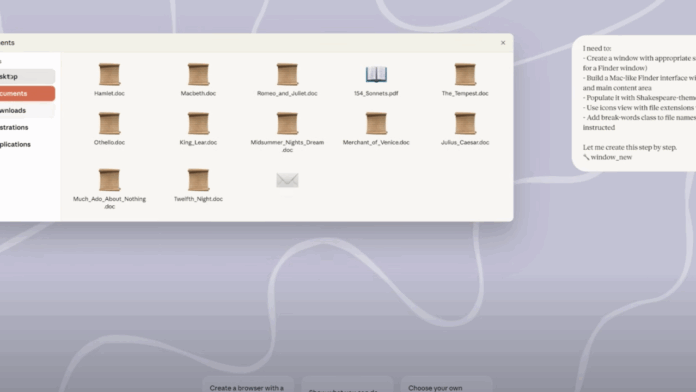This screenshot has width=696, height=392.
Task: Click the Much_Ado_About_Nothing.doc file name
Action: 109,202
